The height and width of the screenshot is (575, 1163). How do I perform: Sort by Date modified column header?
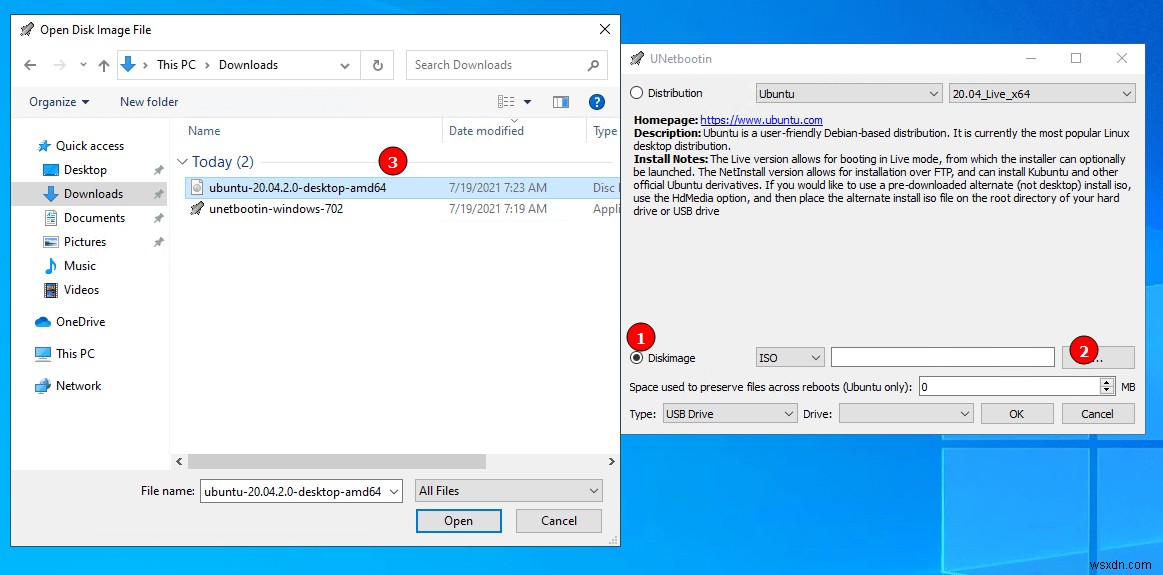(x=487, y=131)
